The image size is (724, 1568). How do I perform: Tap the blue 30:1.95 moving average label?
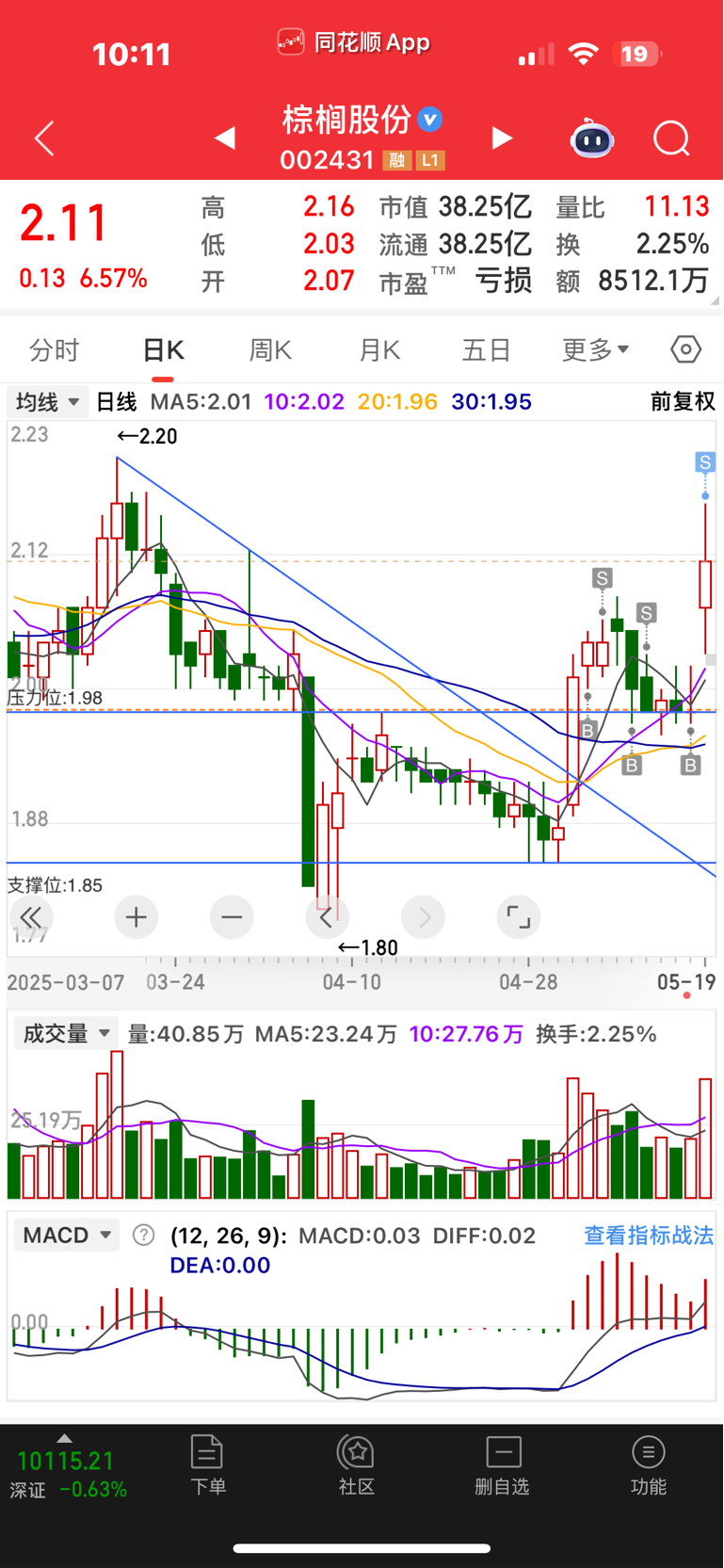pos(491,402)
